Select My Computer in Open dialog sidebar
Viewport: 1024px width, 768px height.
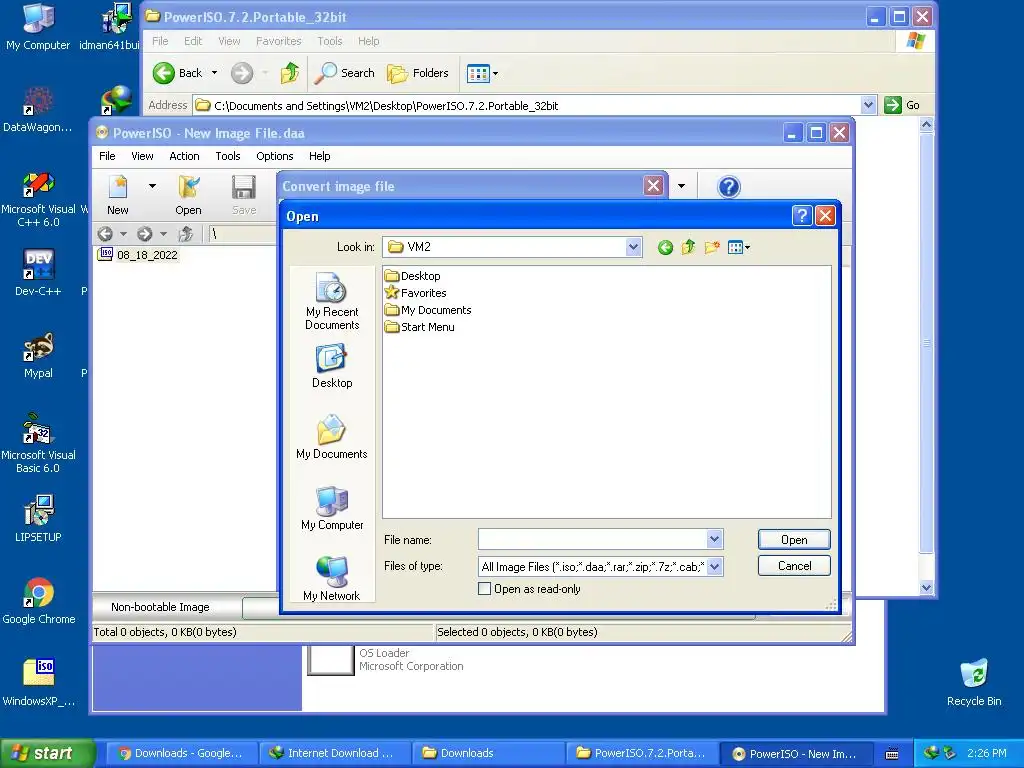332,508
